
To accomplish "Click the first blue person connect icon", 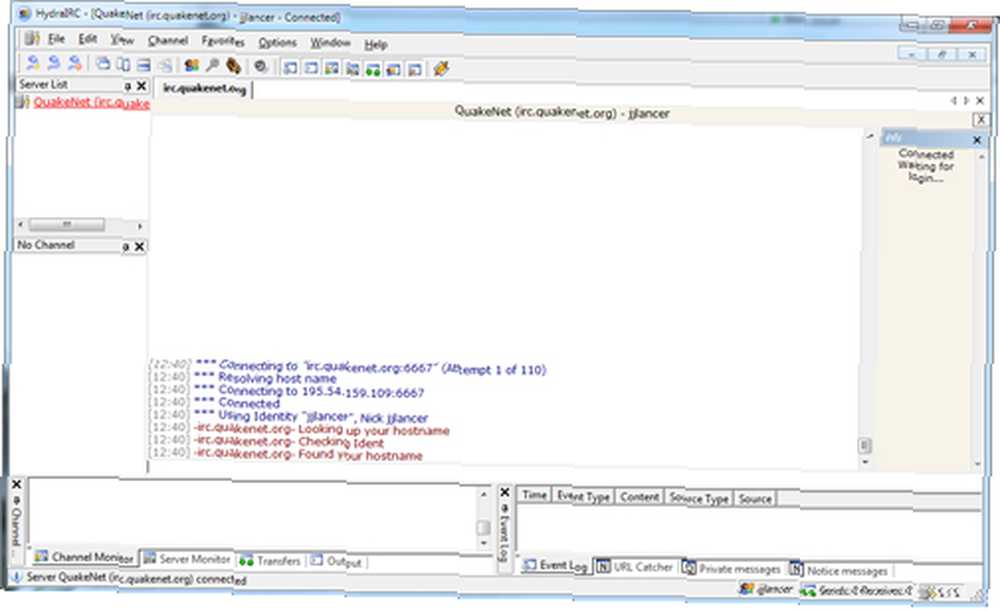I will coord(33,63).
